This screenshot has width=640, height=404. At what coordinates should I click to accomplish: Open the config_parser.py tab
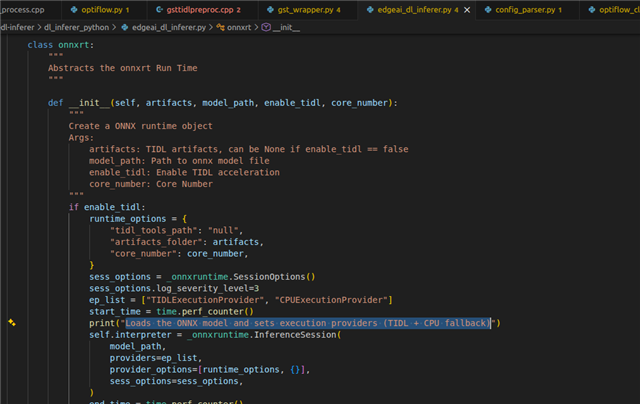coord(525,9)
